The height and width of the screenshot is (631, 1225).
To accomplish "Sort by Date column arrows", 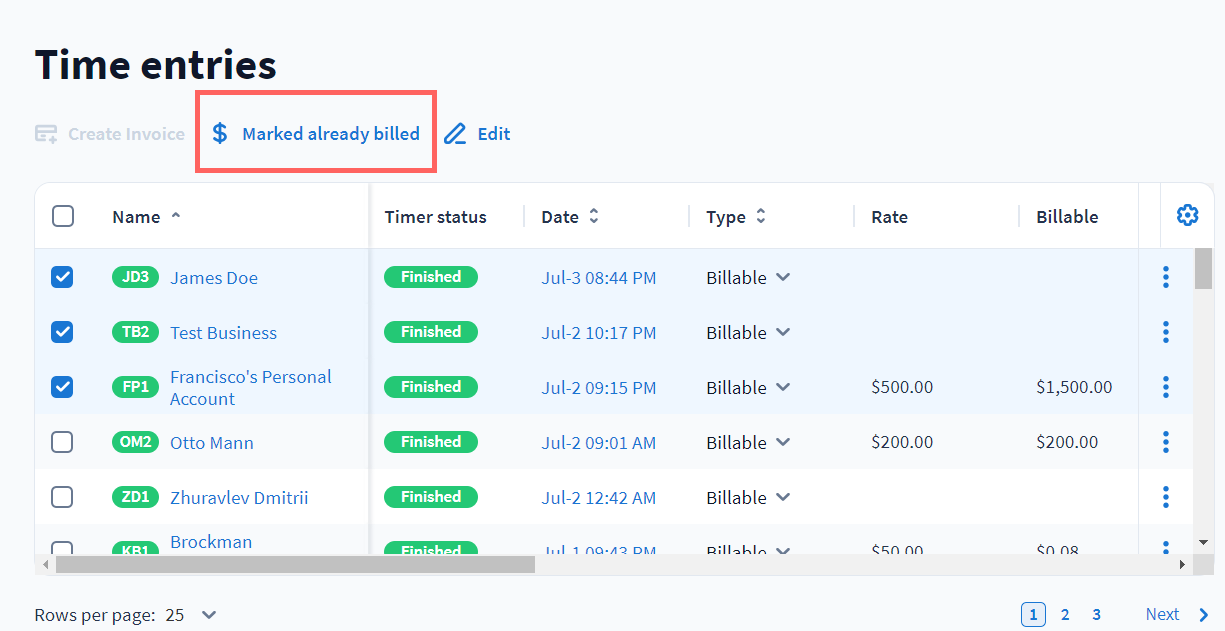I will 594,216.
